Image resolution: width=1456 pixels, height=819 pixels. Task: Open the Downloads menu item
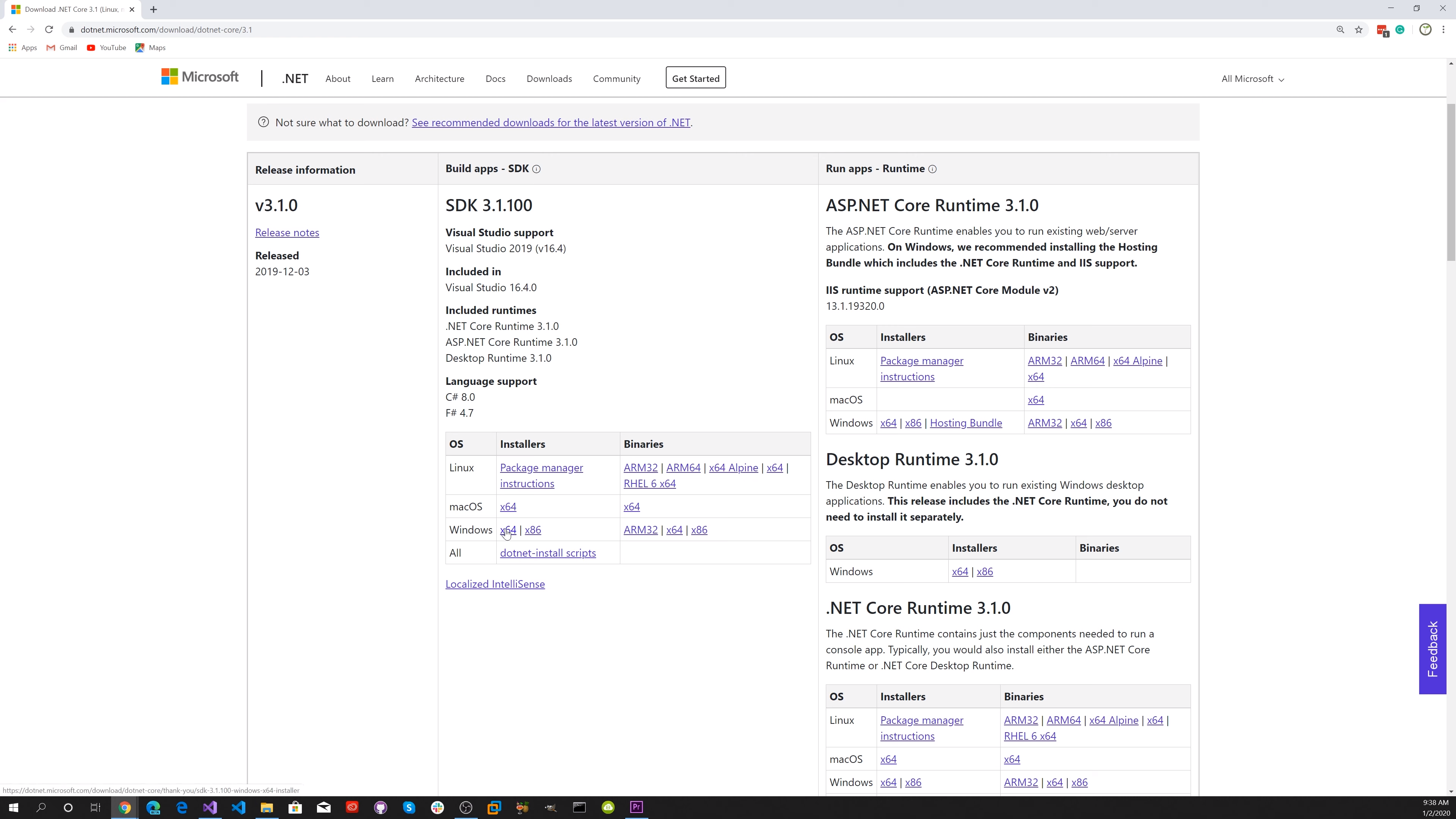(549, 78)
